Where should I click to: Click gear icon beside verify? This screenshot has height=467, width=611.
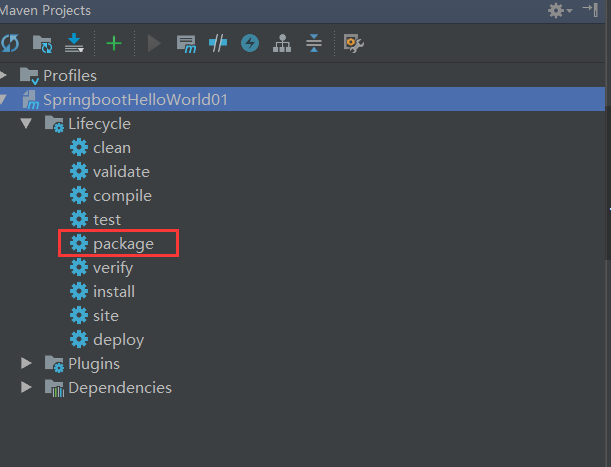79,267
